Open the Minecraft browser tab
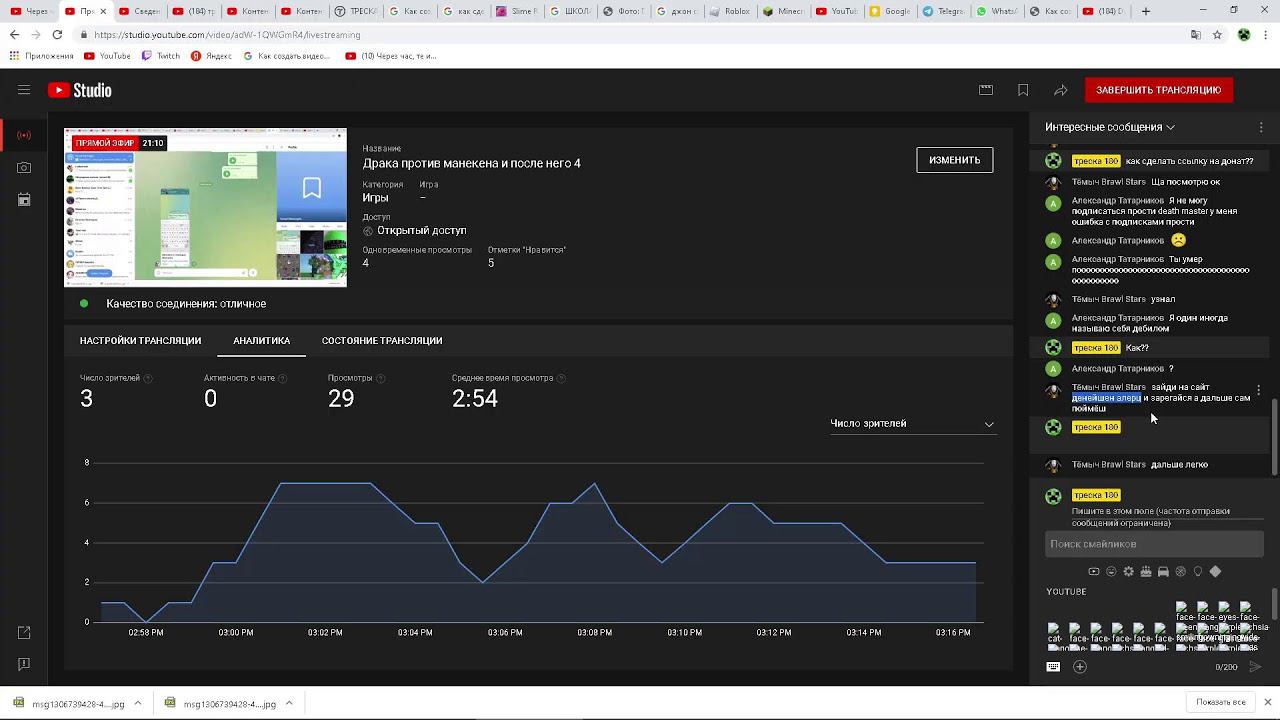The height and width of the screenshot is (720, 1280). coord(783,11)
